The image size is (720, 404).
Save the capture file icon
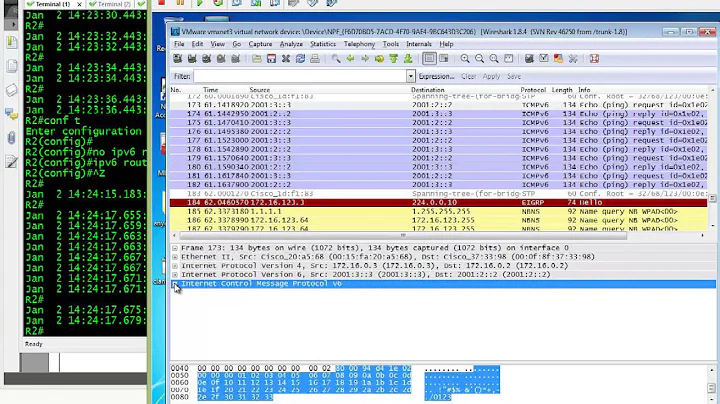271,59
